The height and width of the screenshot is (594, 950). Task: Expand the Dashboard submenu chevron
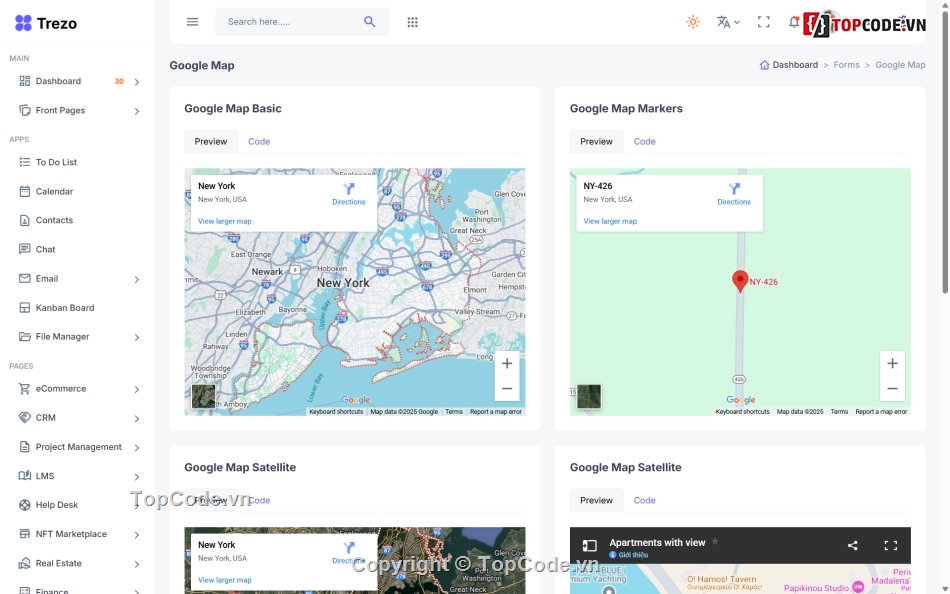137,82
